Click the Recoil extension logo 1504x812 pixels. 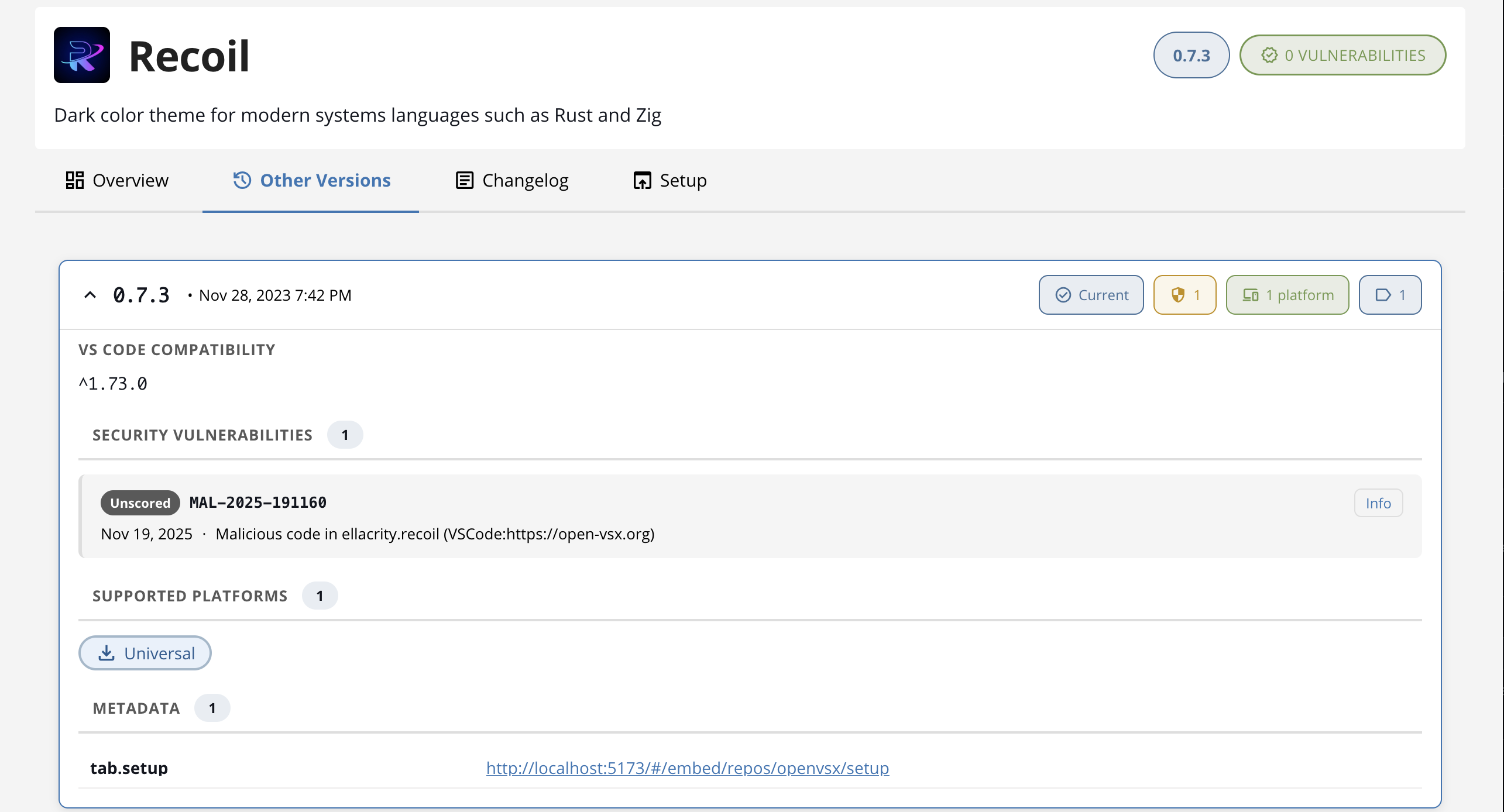click(x=82, y=55)
